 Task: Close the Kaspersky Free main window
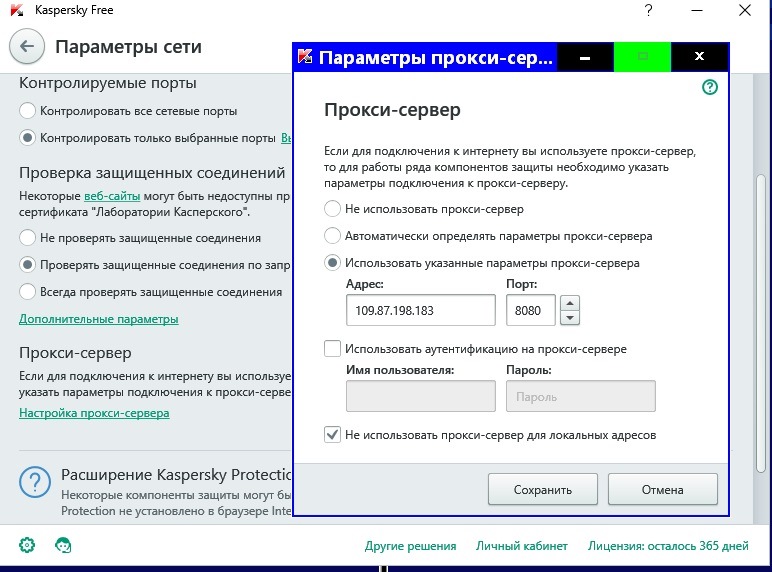(745, 10)
